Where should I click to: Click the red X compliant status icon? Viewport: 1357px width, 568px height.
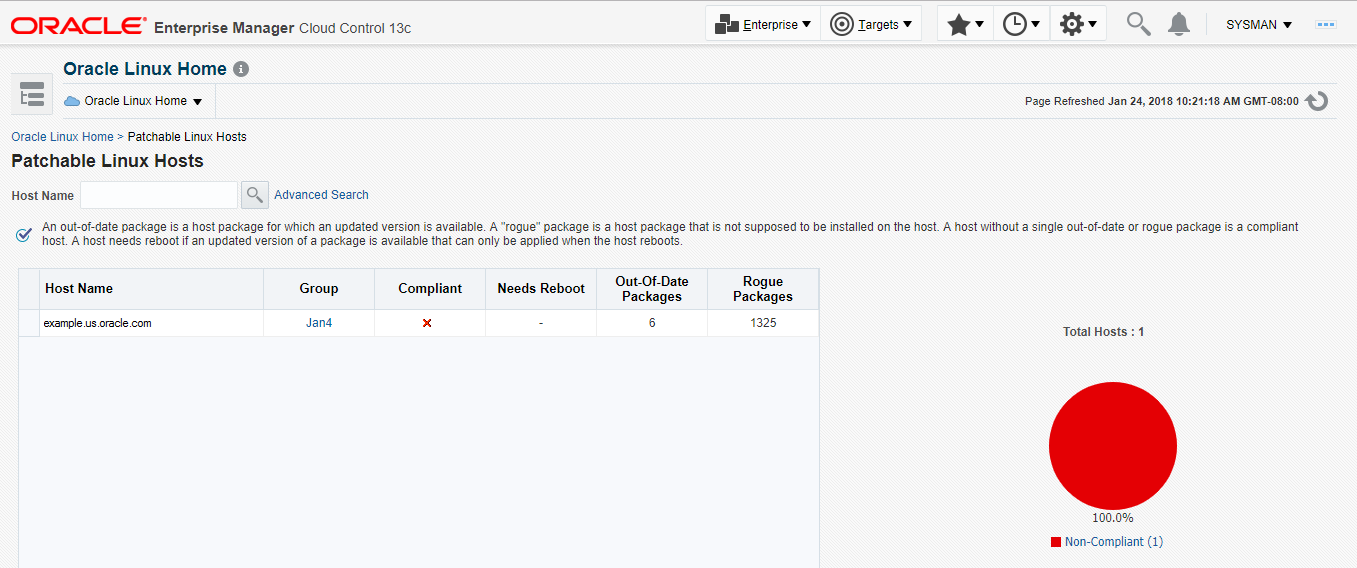pos(427,323)
